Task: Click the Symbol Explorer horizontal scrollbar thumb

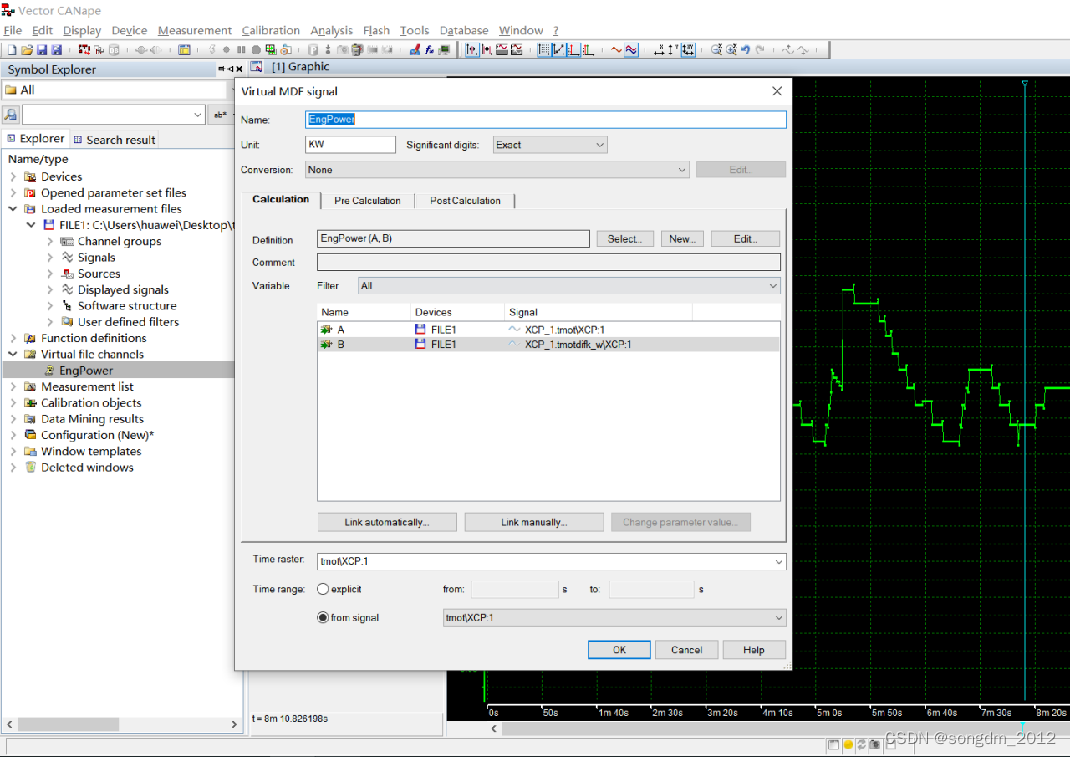Action: coord(68,724)
